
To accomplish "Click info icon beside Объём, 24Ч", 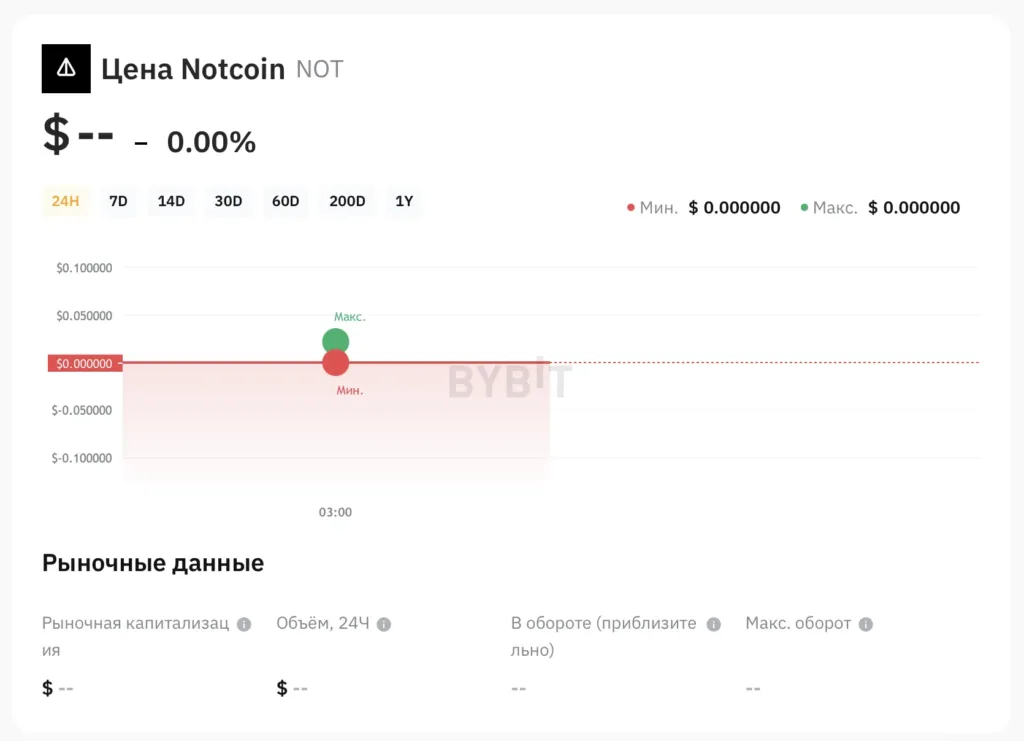I will pos(384,624).
